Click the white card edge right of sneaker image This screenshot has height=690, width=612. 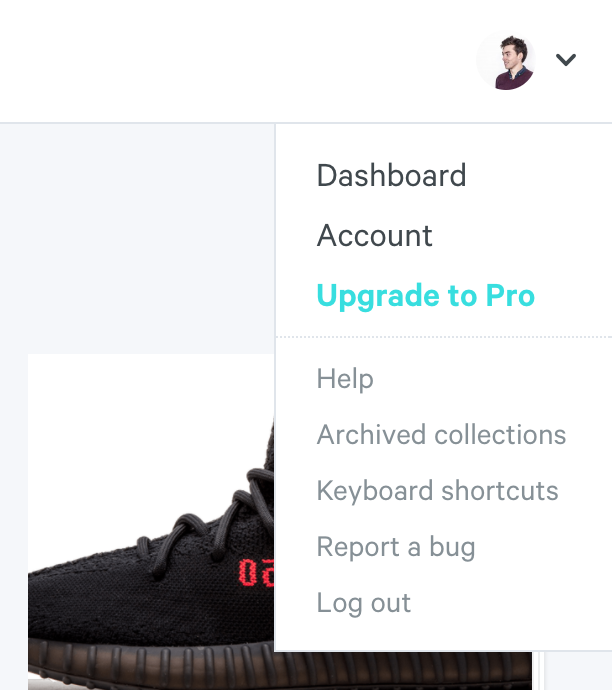click(536, 670)
